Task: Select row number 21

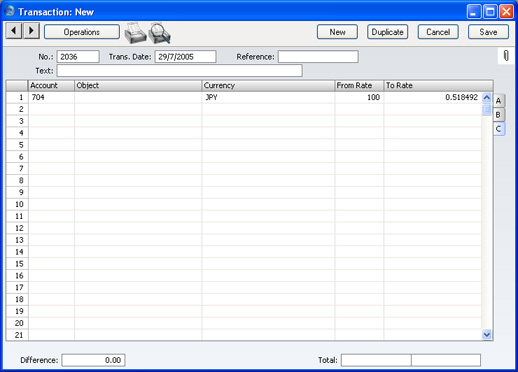Action: click(17, 335)
